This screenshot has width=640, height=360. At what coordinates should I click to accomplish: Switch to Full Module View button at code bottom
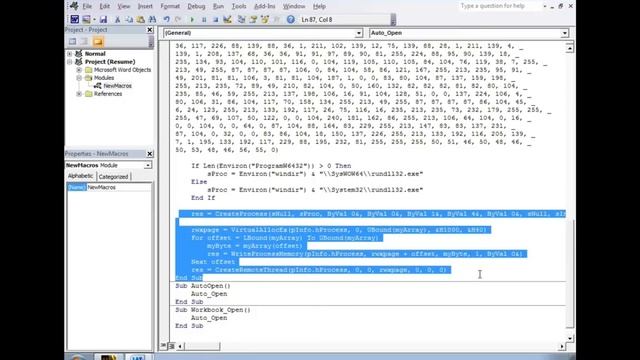[x=171, y=346]
